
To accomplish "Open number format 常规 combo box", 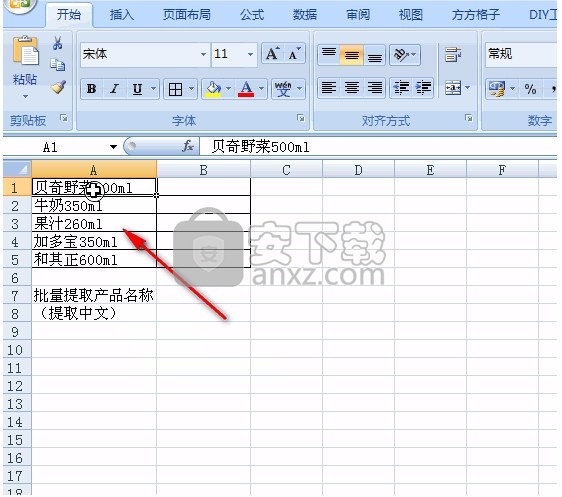I will click(521, 54).
